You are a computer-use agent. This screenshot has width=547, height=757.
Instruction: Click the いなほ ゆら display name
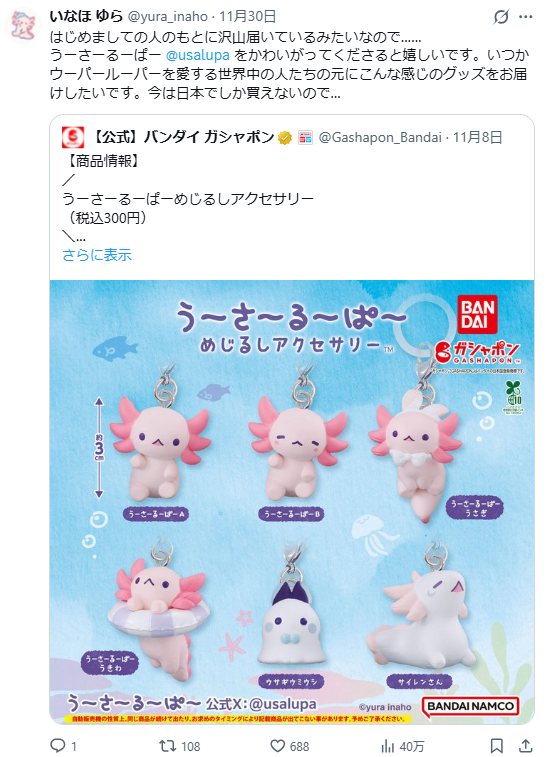click(86, 16)
